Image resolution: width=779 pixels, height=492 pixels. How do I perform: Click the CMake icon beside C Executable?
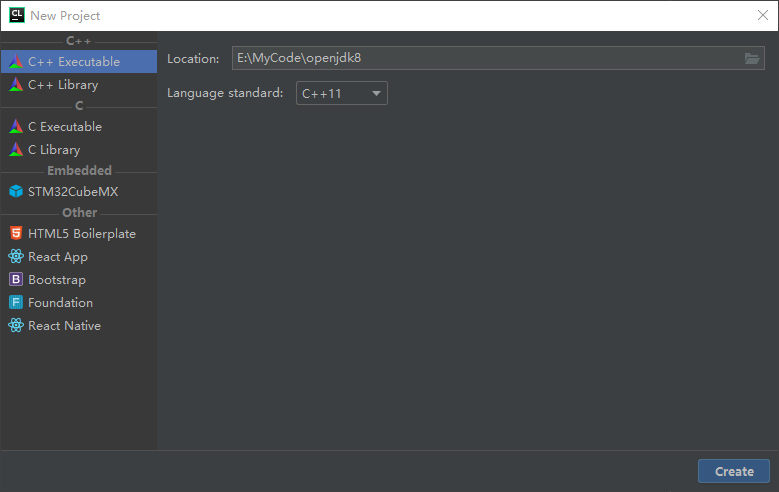[16, 127]
